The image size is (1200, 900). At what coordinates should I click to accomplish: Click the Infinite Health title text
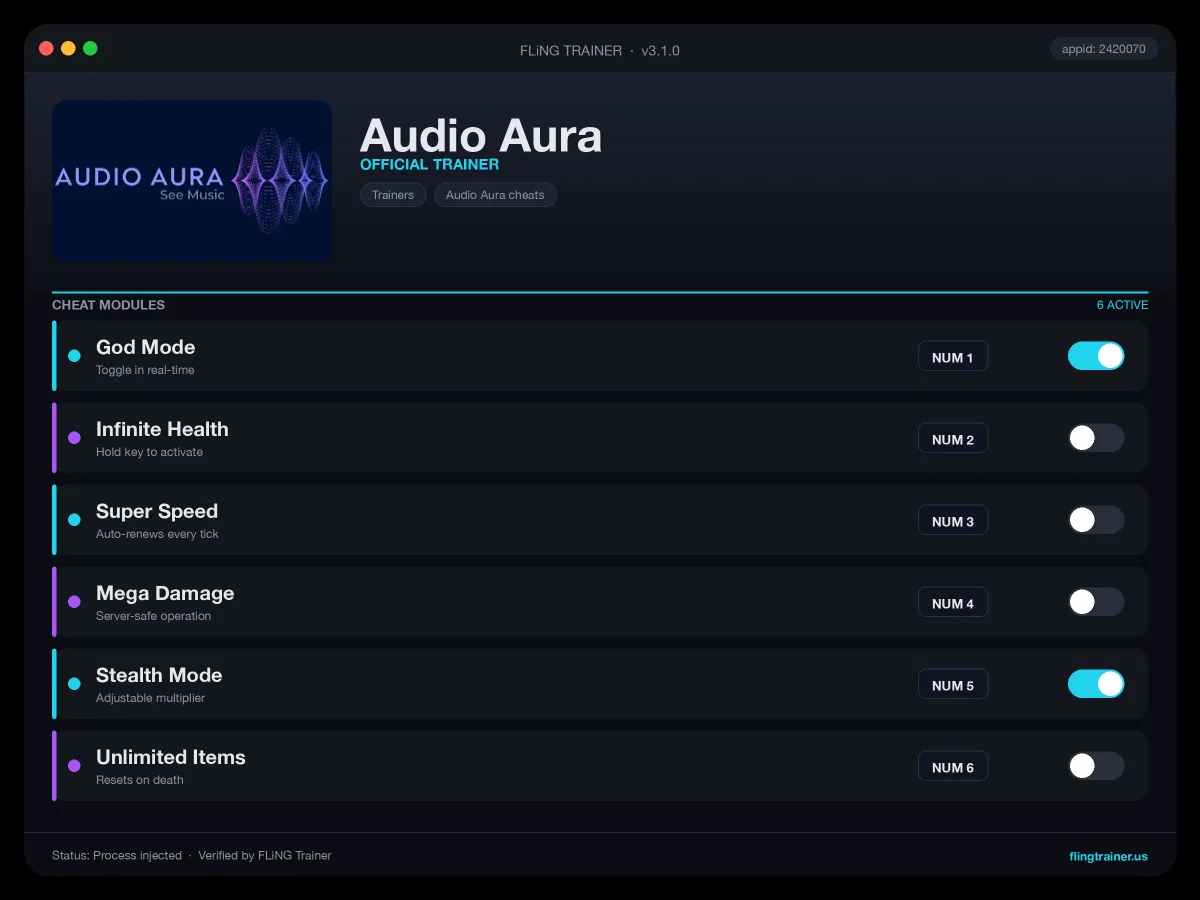(162, 429)
